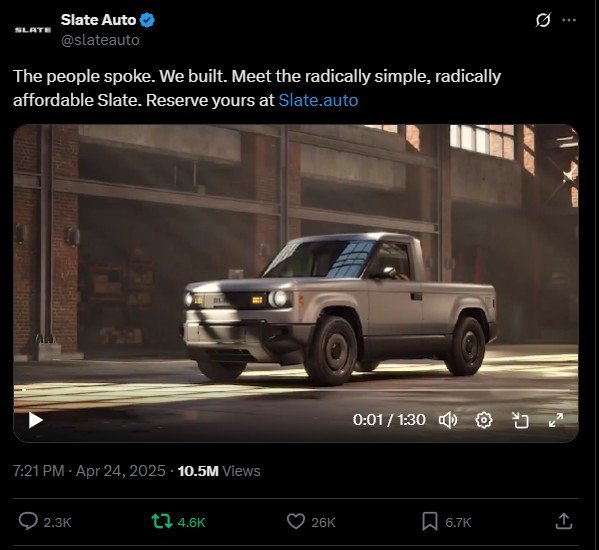The image size is (599, 550).
Task: Open the Grok icon in the tweet header
Action: point(543,20)
